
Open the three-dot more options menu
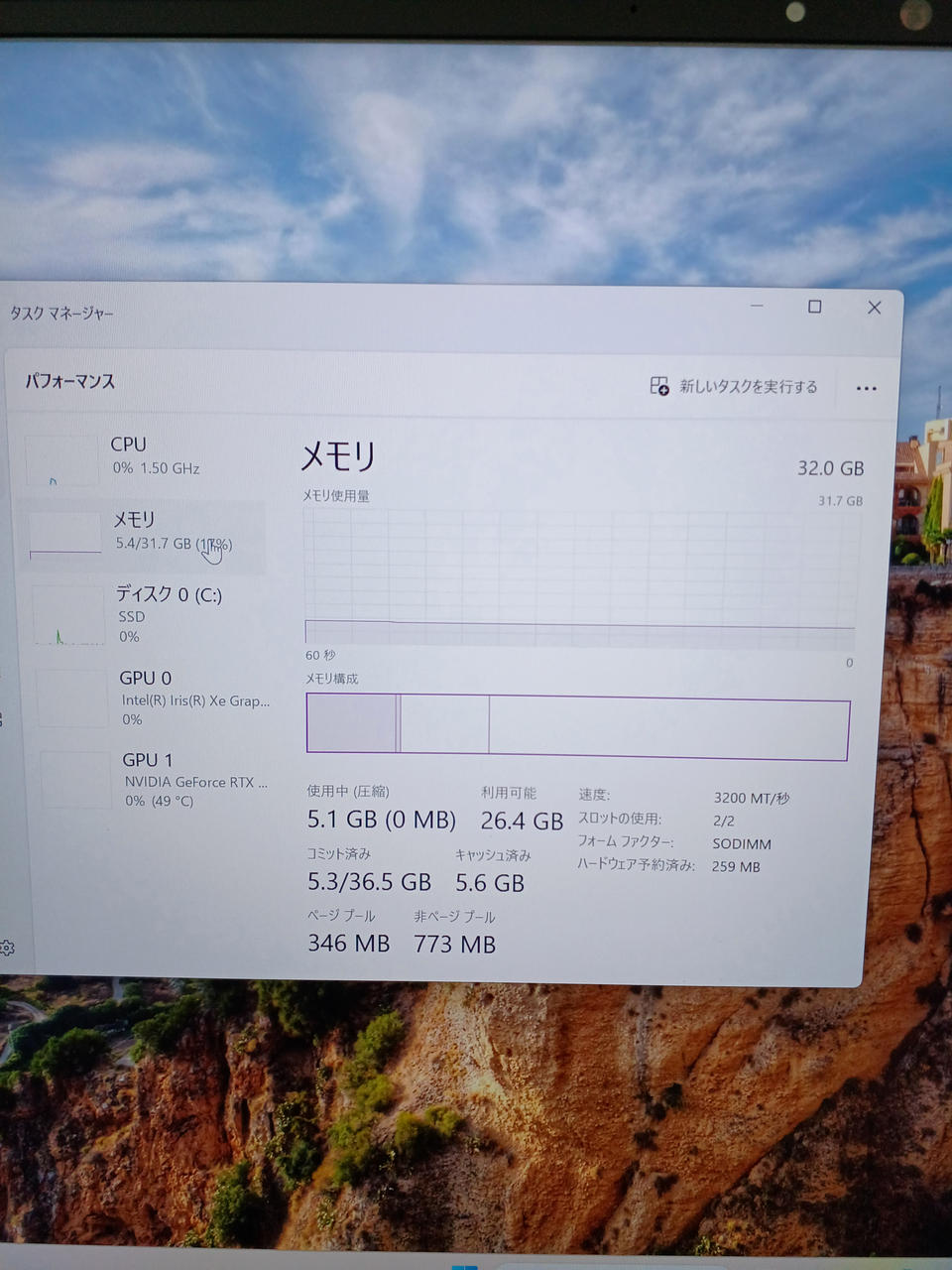[866, 388]
